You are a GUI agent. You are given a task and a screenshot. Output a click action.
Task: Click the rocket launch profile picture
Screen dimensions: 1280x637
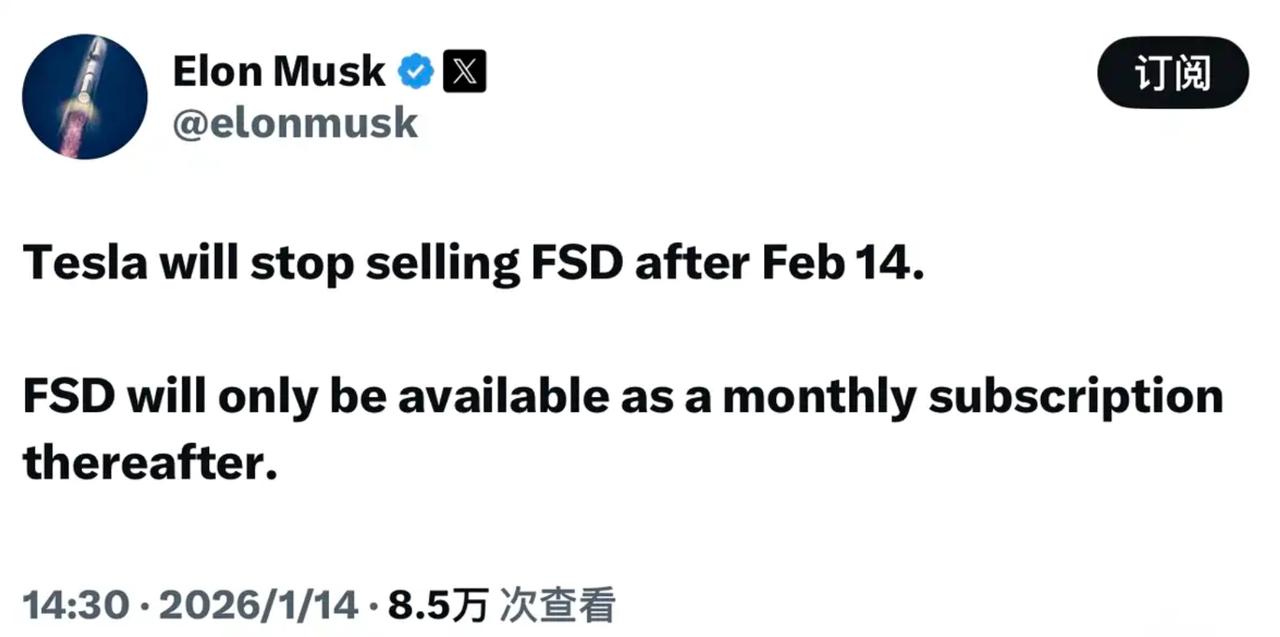click(x=85, y=97)
